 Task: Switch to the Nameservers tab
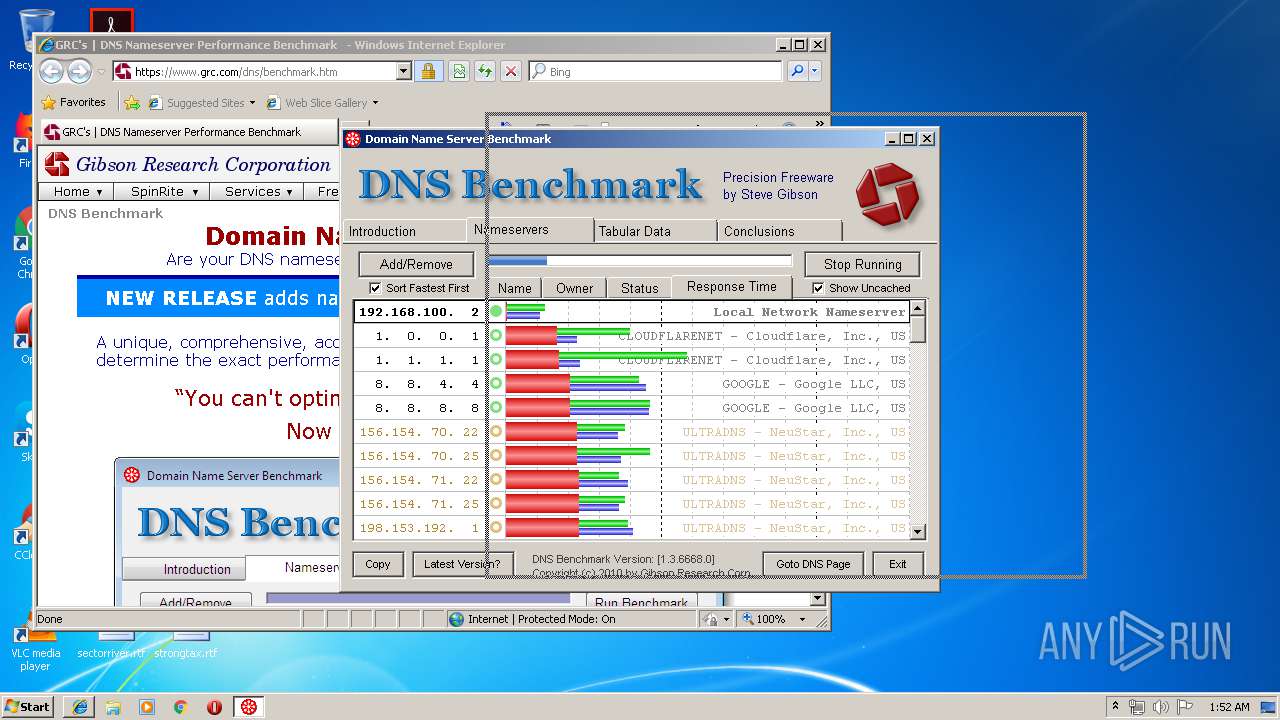tap(530, 229)
